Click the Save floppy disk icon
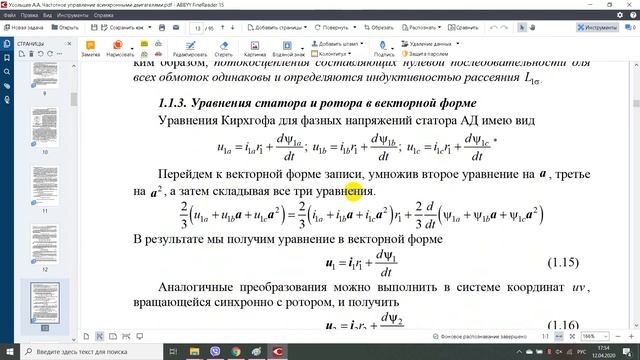 click(x=94, y=27)
